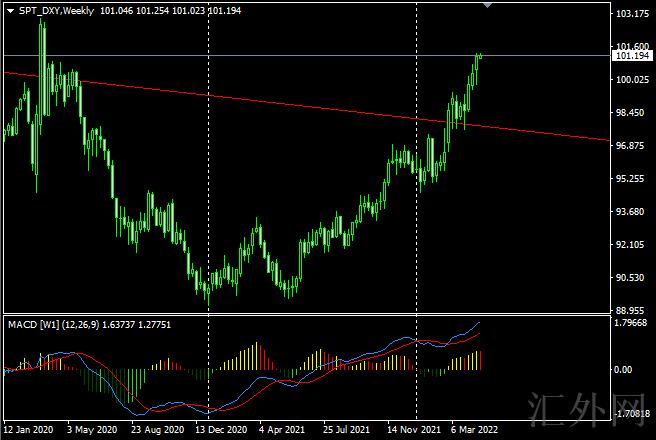
Task: Click the 13 Dec 2020 date label
Action: [x=221, y=431]
